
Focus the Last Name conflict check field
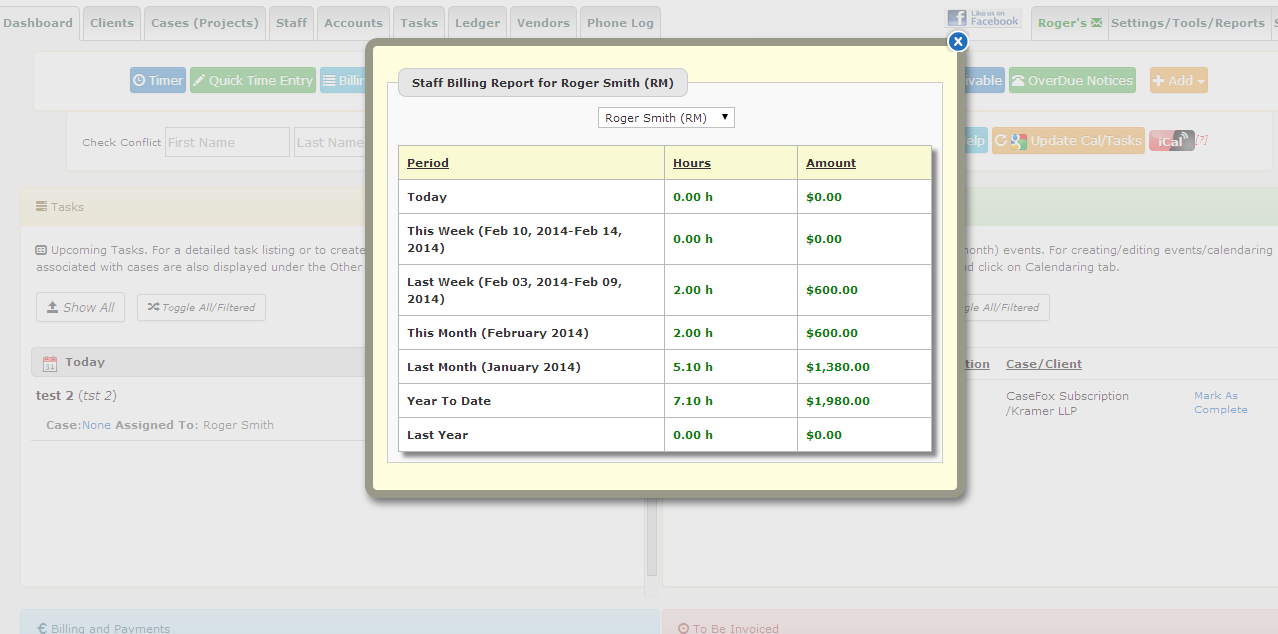[330, 142]
